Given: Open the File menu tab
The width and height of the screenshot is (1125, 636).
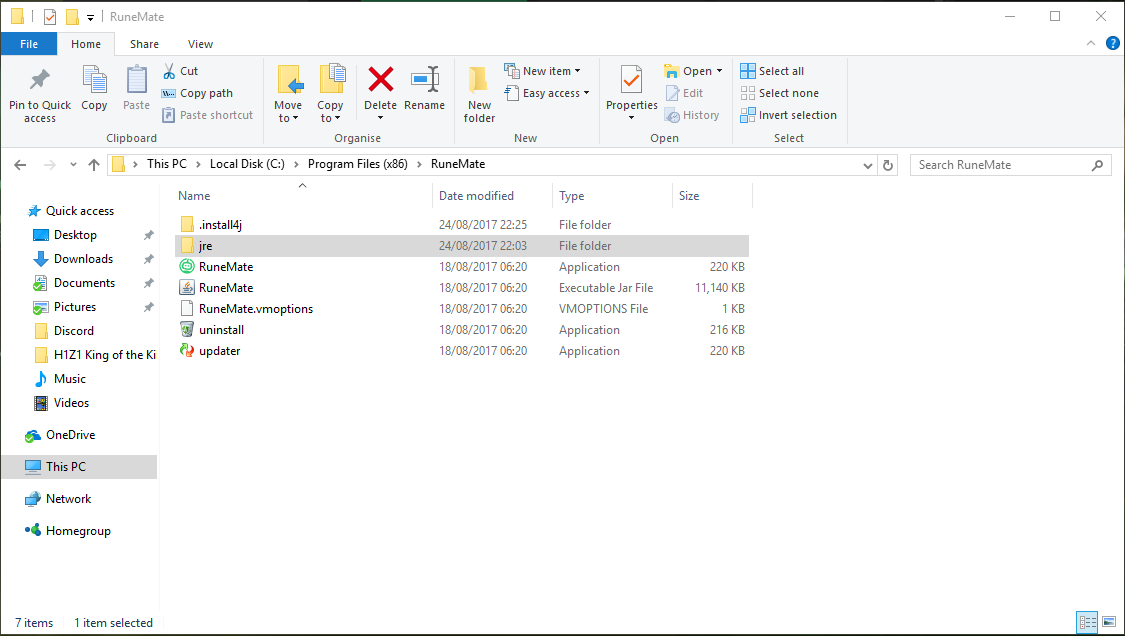Looking at the screenshot, I should [x=29, y=44].
